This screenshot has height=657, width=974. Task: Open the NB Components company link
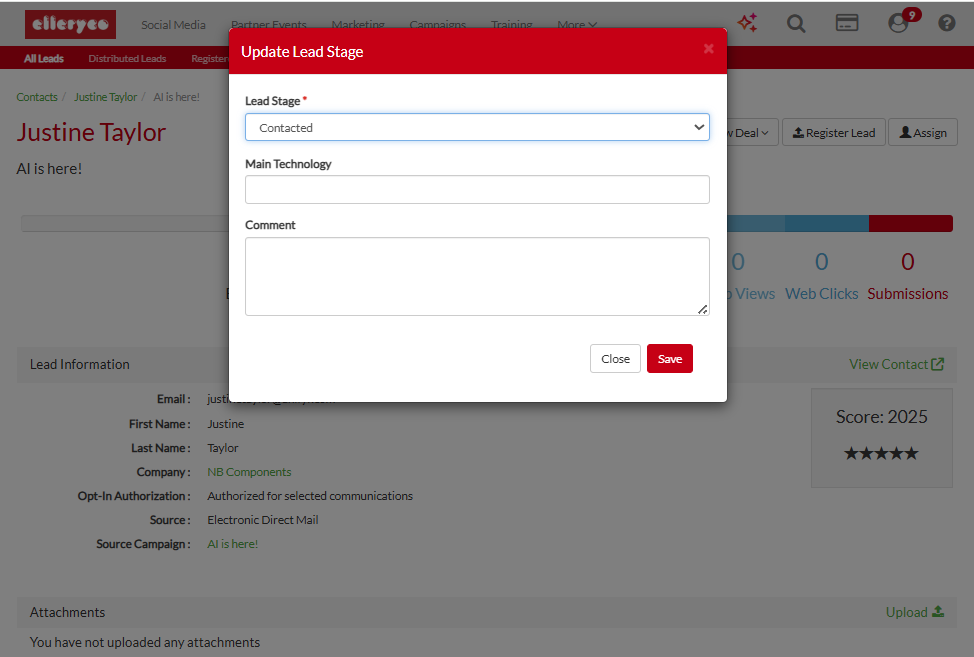249,472
